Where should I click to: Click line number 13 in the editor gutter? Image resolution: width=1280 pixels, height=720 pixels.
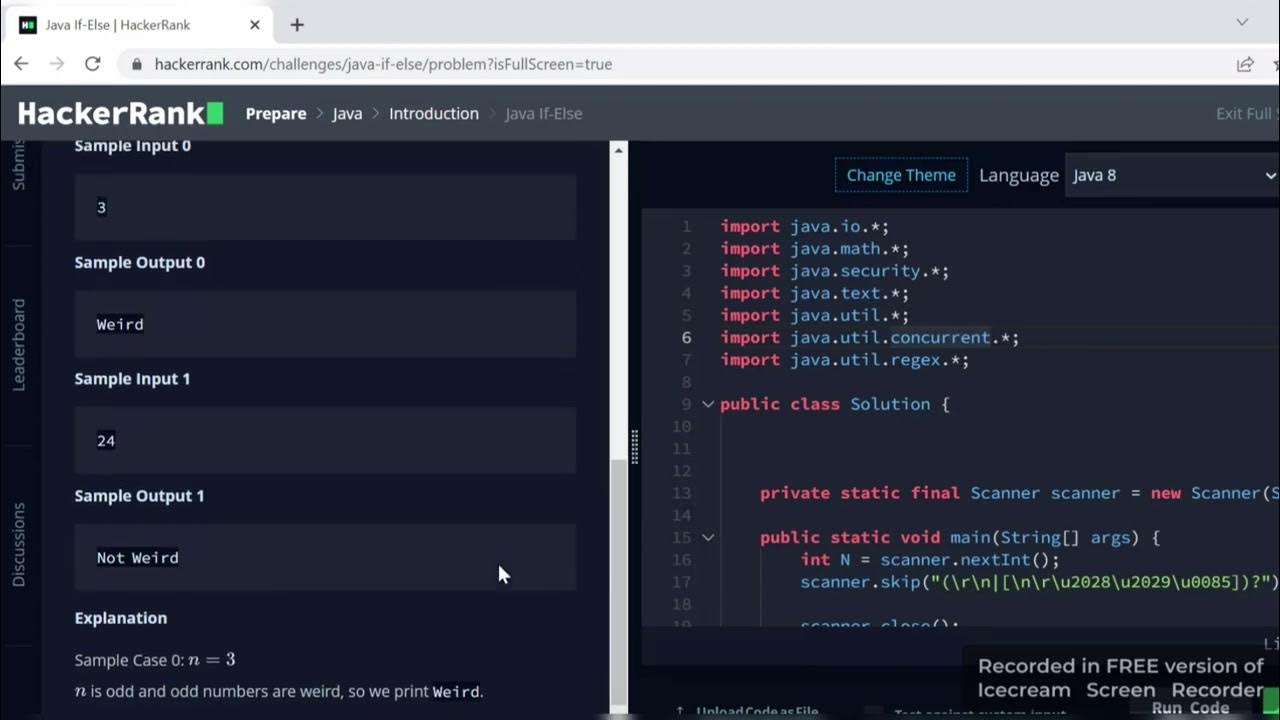click(x=682, y=493)
